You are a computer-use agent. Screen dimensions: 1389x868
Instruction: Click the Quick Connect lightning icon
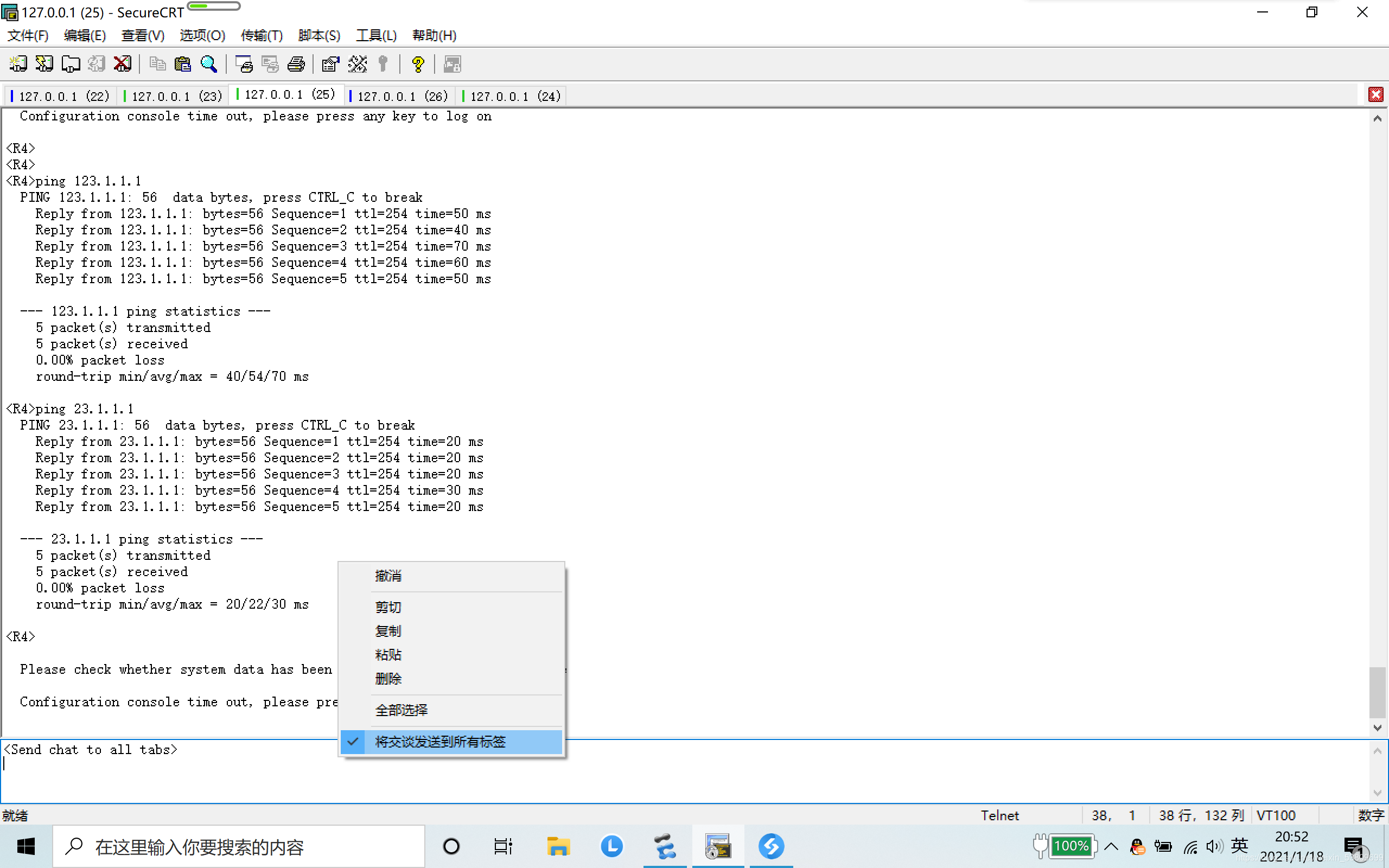(x=44, y=63)
